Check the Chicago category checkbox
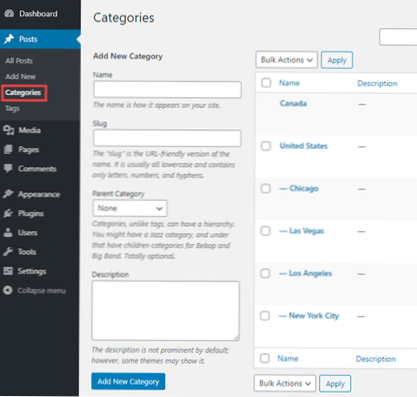Viewport: 417px width, 397px height. [266, 188]
